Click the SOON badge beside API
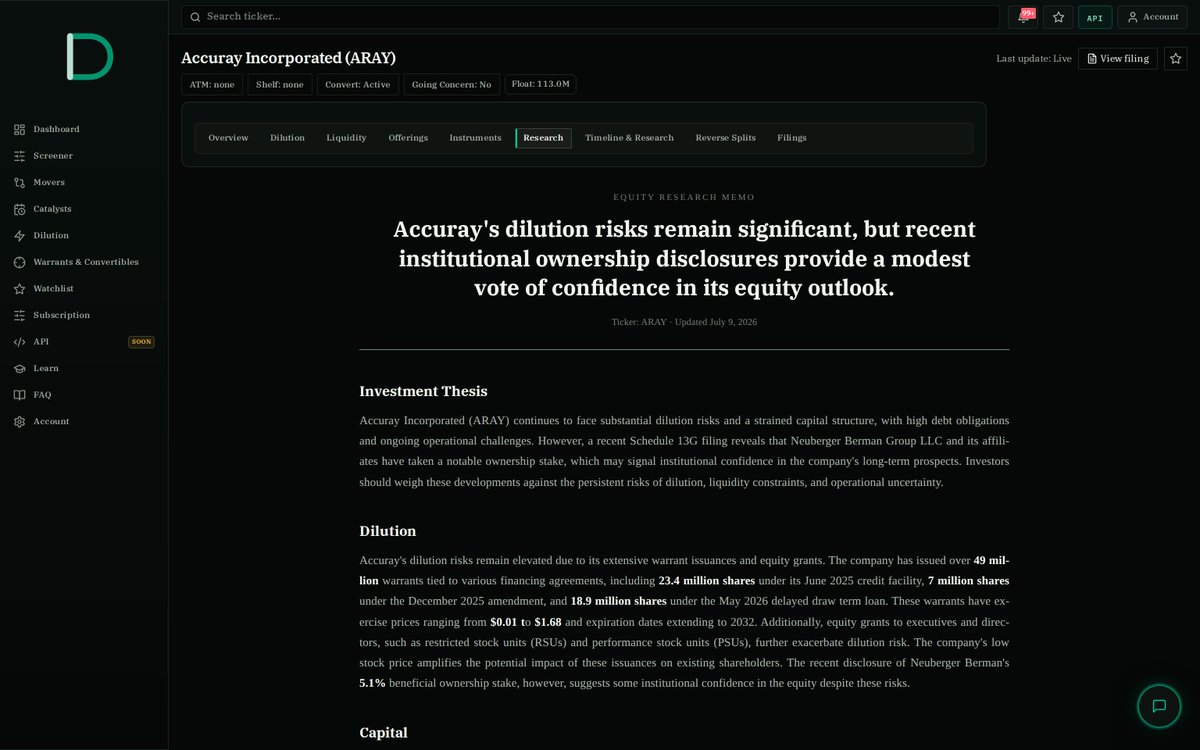The width and height of the screenshot is (1200, 750). pos(141,342)
